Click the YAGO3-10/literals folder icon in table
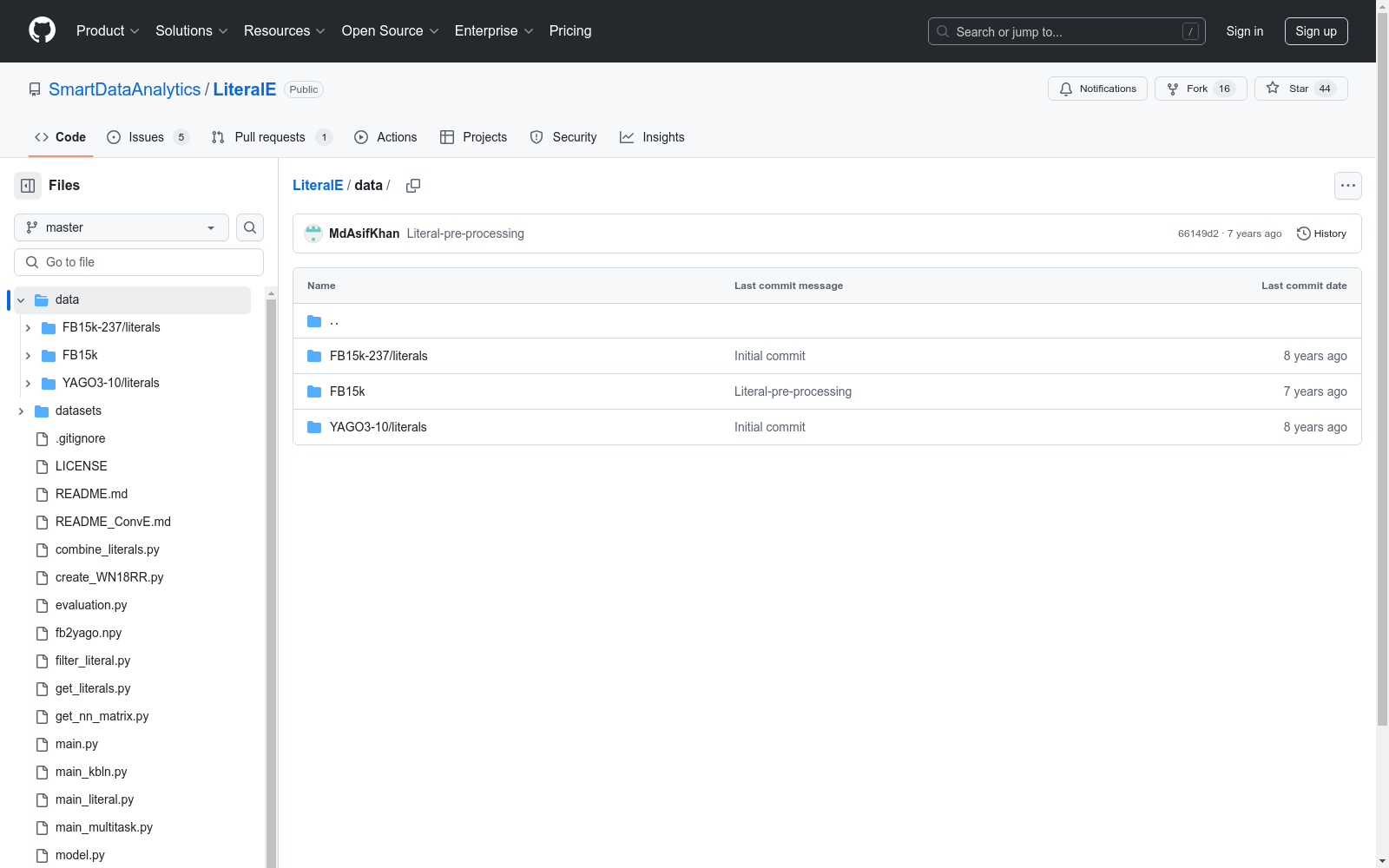Screen dimensions: 1389x868 point(314,427)
